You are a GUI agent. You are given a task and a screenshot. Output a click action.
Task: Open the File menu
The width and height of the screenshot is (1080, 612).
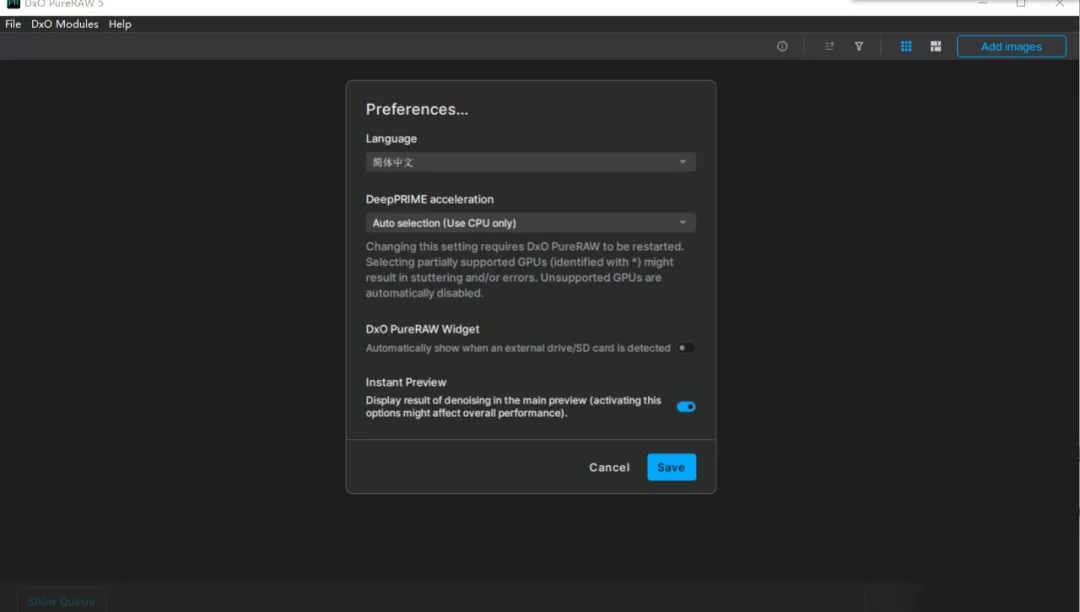pos(13,24)
